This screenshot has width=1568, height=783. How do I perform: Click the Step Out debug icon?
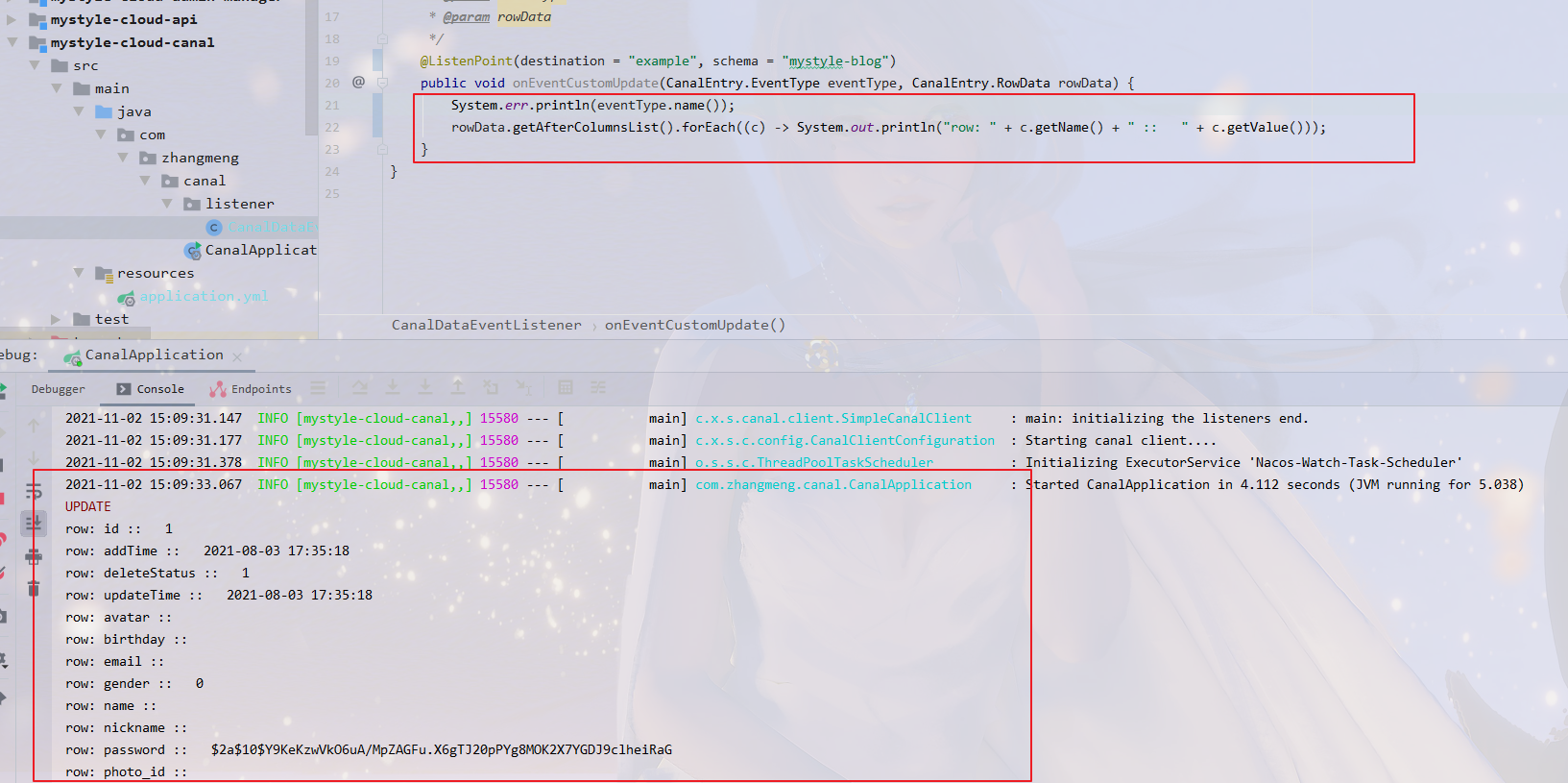(x=458, y=388)
